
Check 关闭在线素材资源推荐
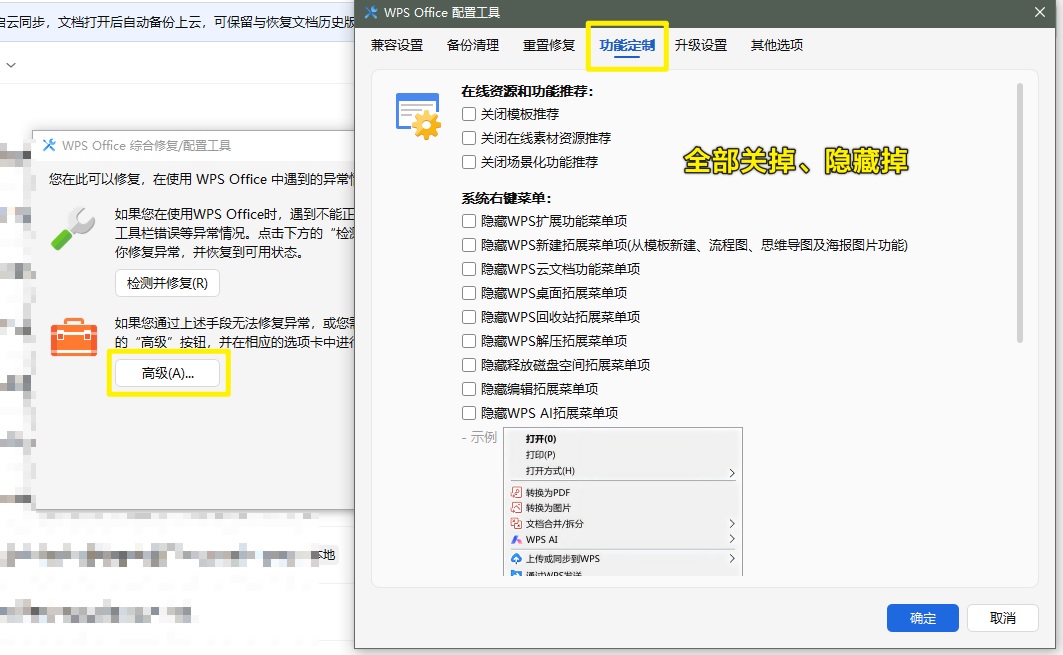[x=468, y=138]
